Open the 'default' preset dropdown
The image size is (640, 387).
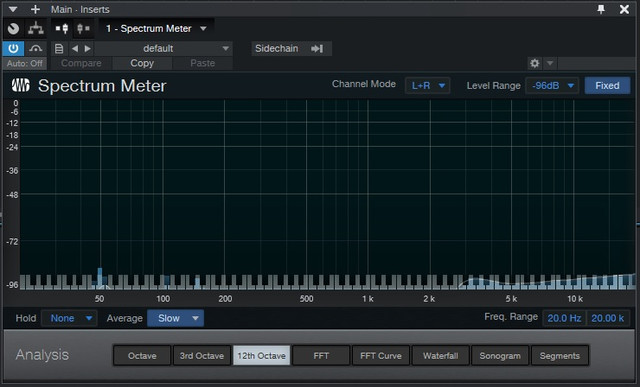click(x=163, y=49)
